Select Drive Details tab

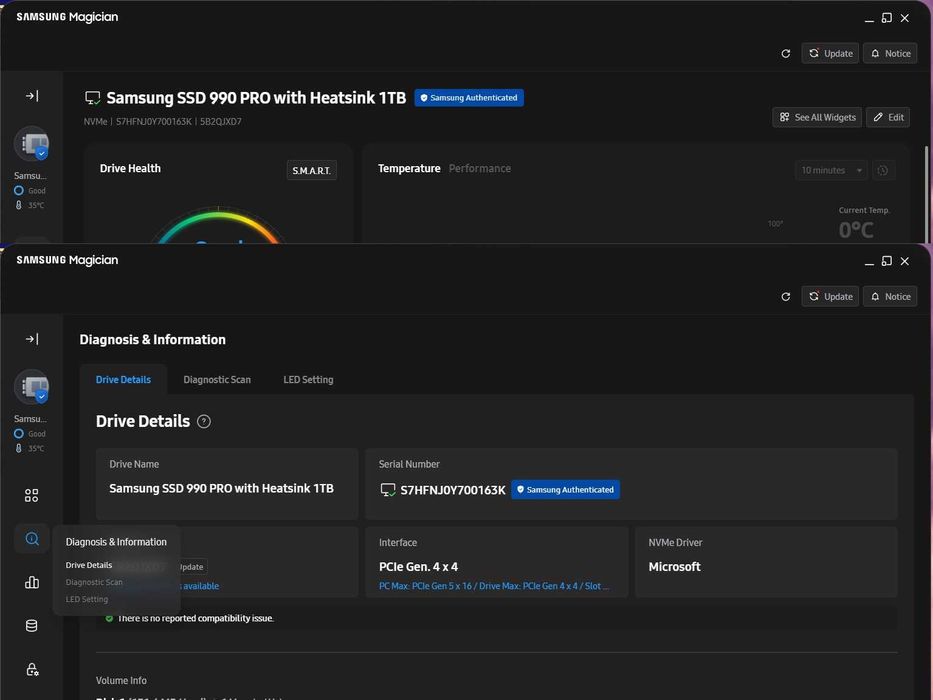pyautogui.click(x=123, y=379)
